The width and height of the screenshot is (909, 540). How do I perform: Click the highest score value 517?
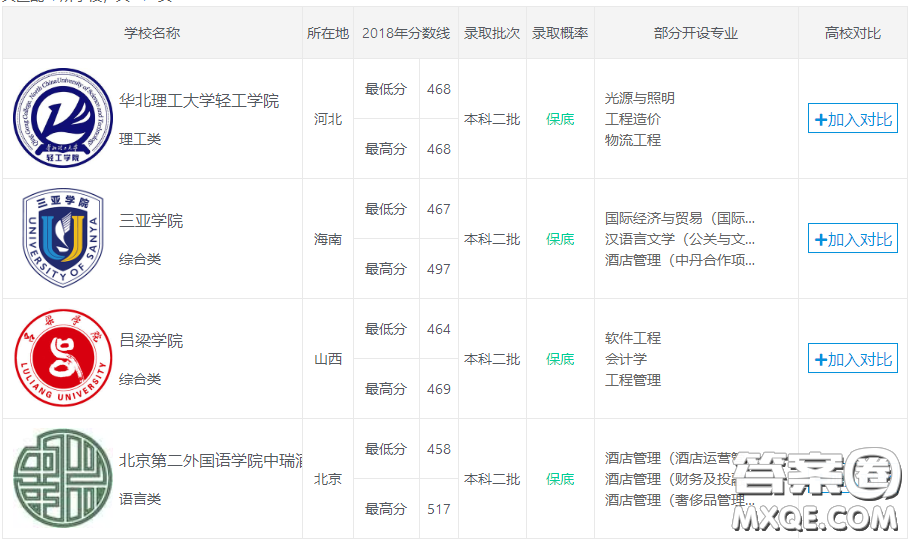point(439,509)
